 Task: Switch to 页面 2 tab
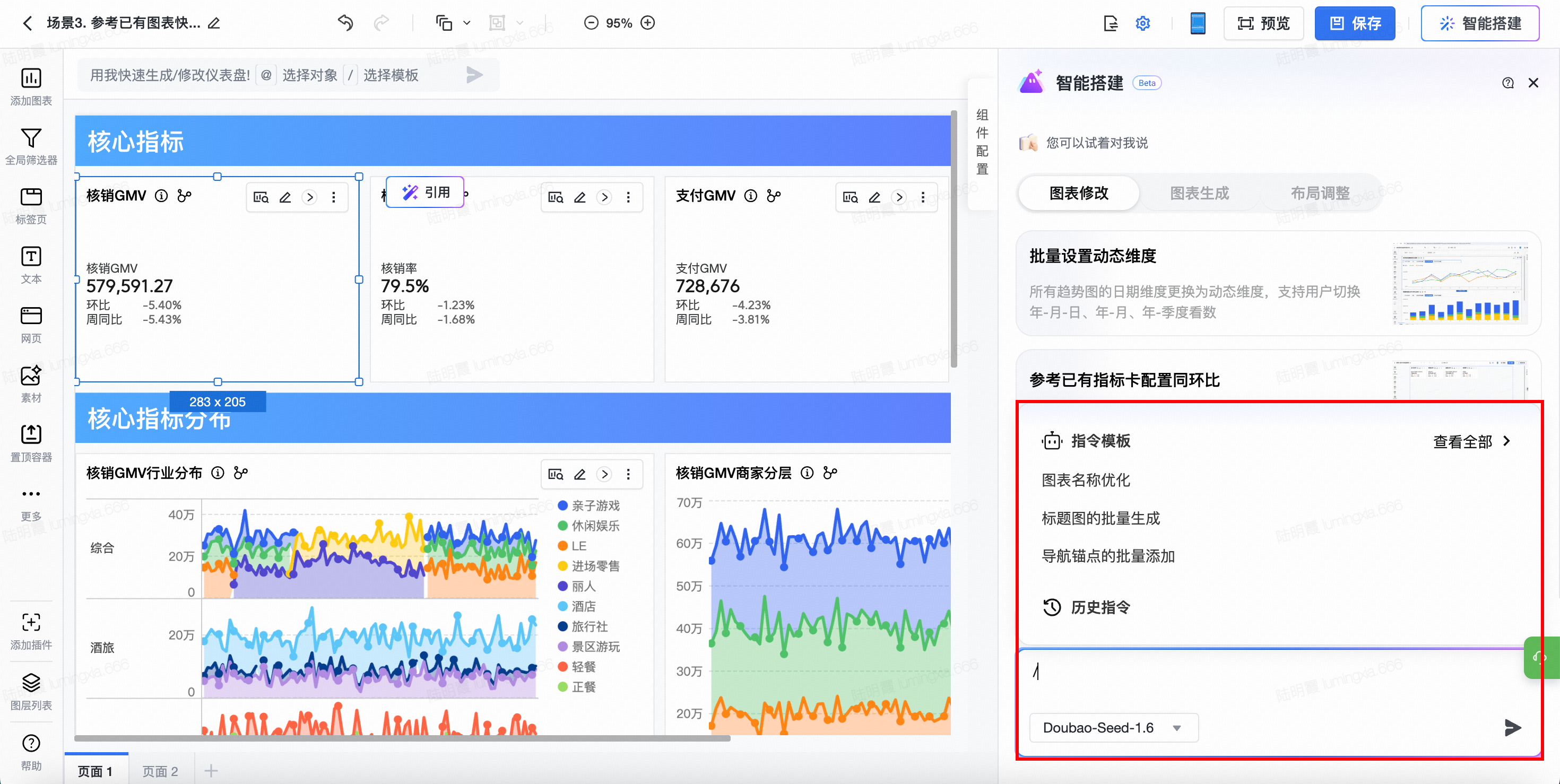[160, 771]
